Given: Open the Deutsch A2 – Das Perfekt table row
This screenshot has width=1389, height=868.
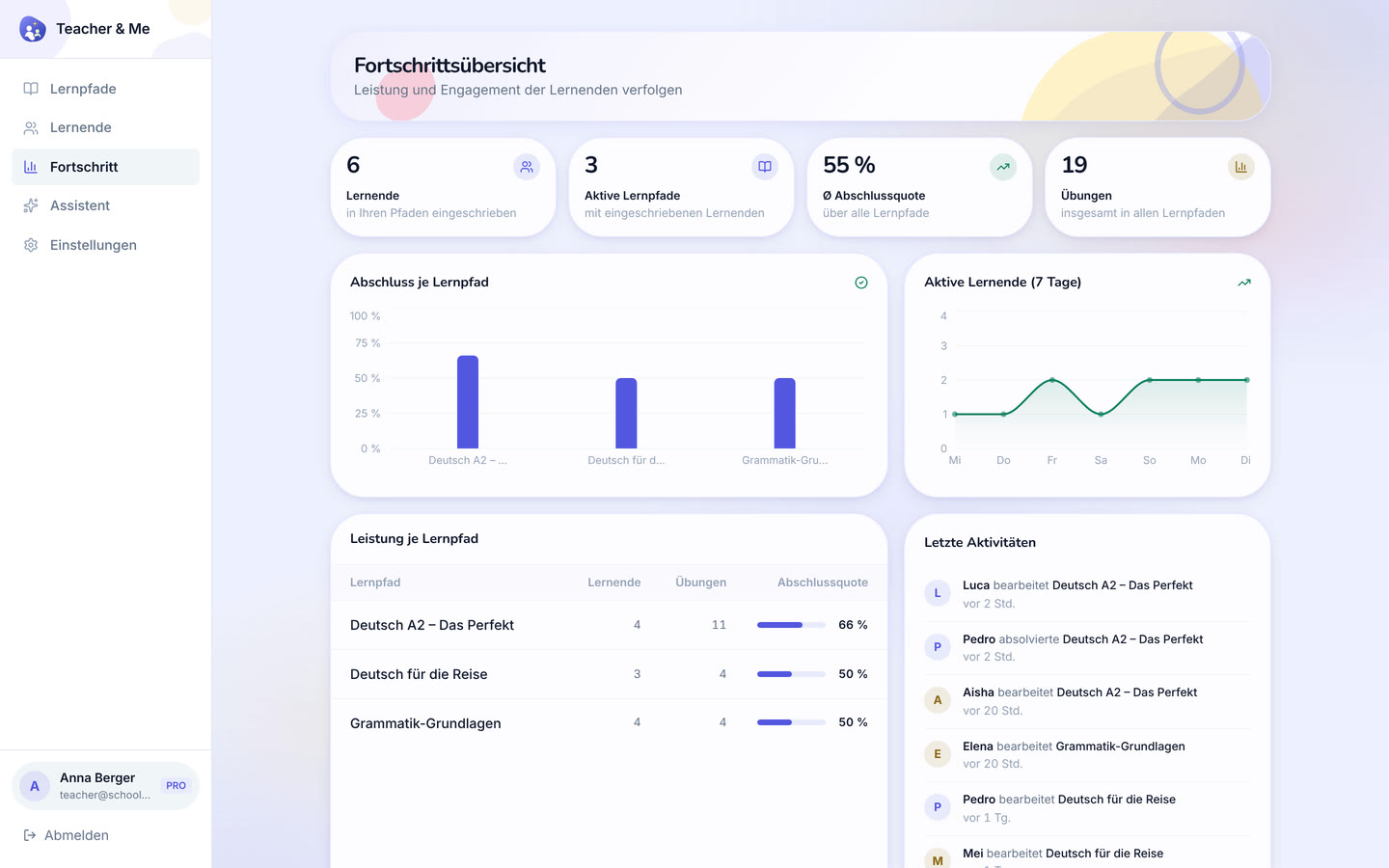Looking at the screenshot, I should [x=609, y=625].
